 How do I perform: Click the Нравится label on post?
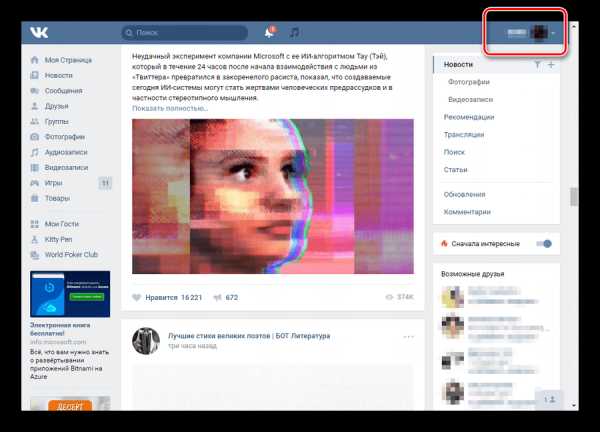(x=161, y=297)
